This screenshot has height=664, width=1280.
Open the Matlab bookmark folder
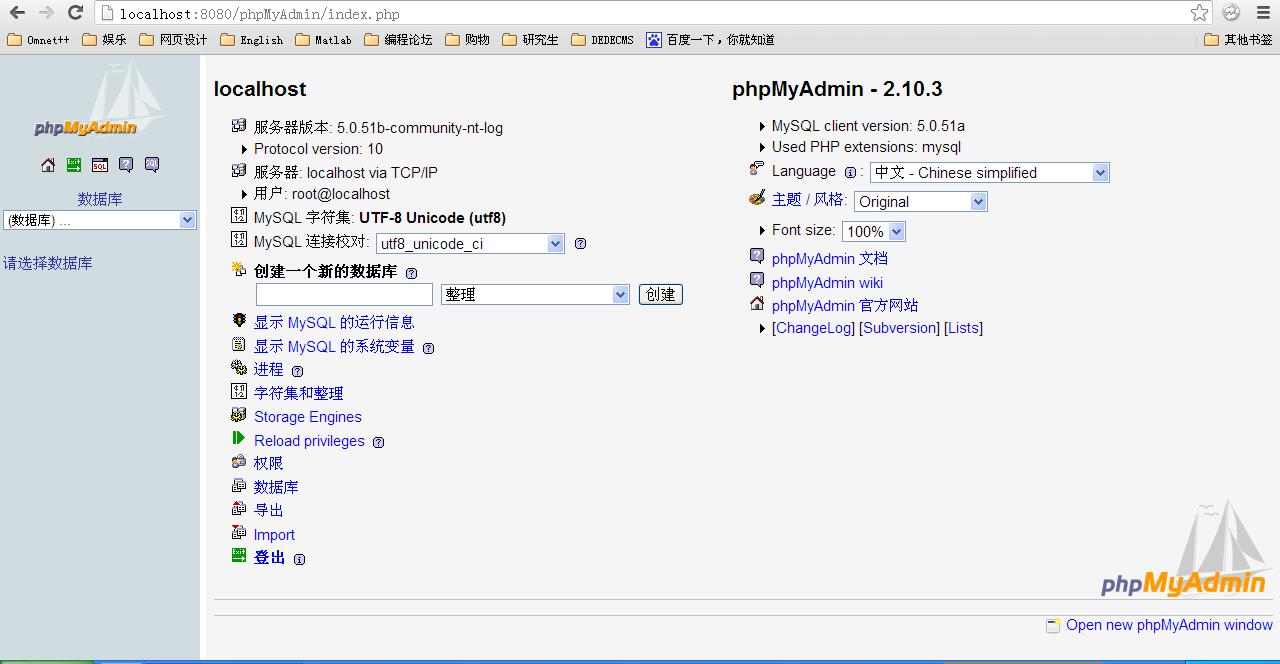322,40
